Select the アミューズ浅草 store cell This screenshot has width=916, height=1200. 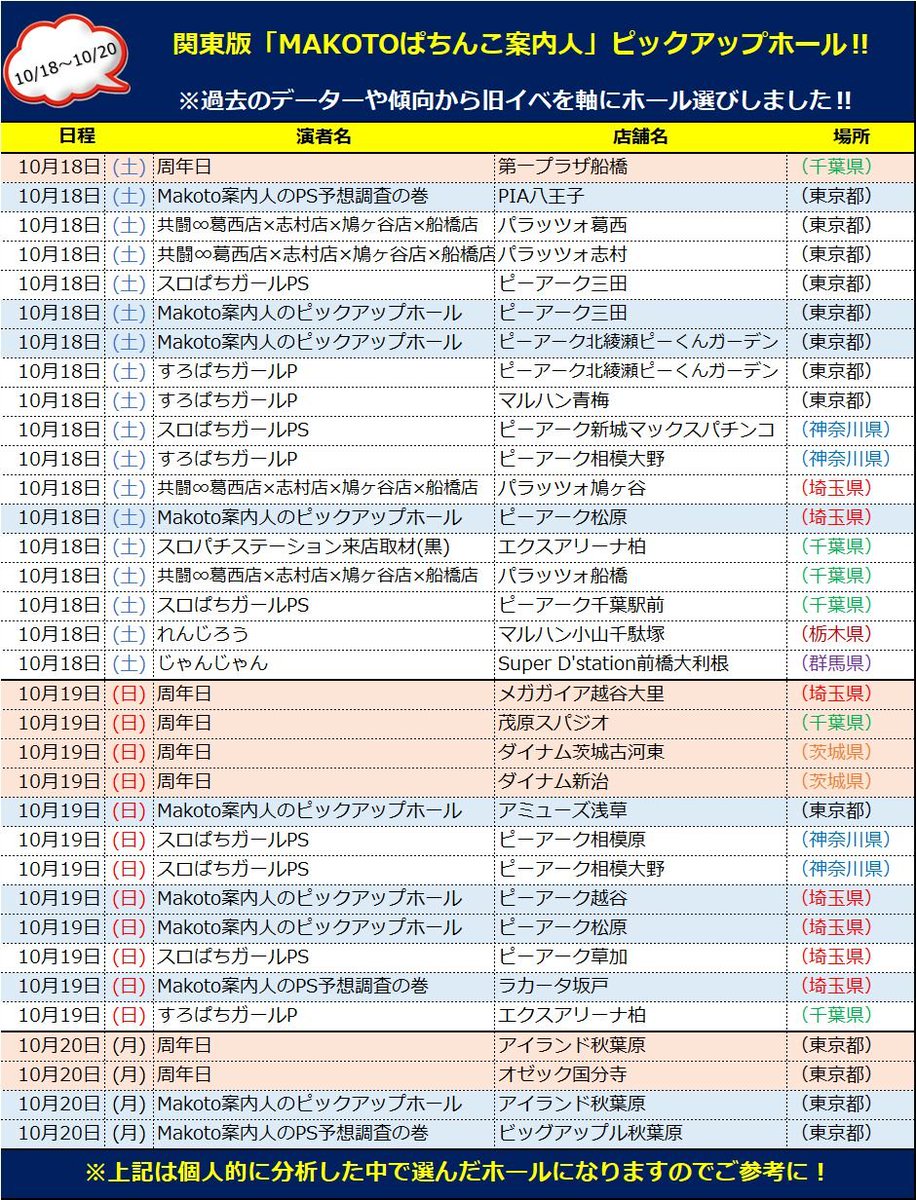640,810
